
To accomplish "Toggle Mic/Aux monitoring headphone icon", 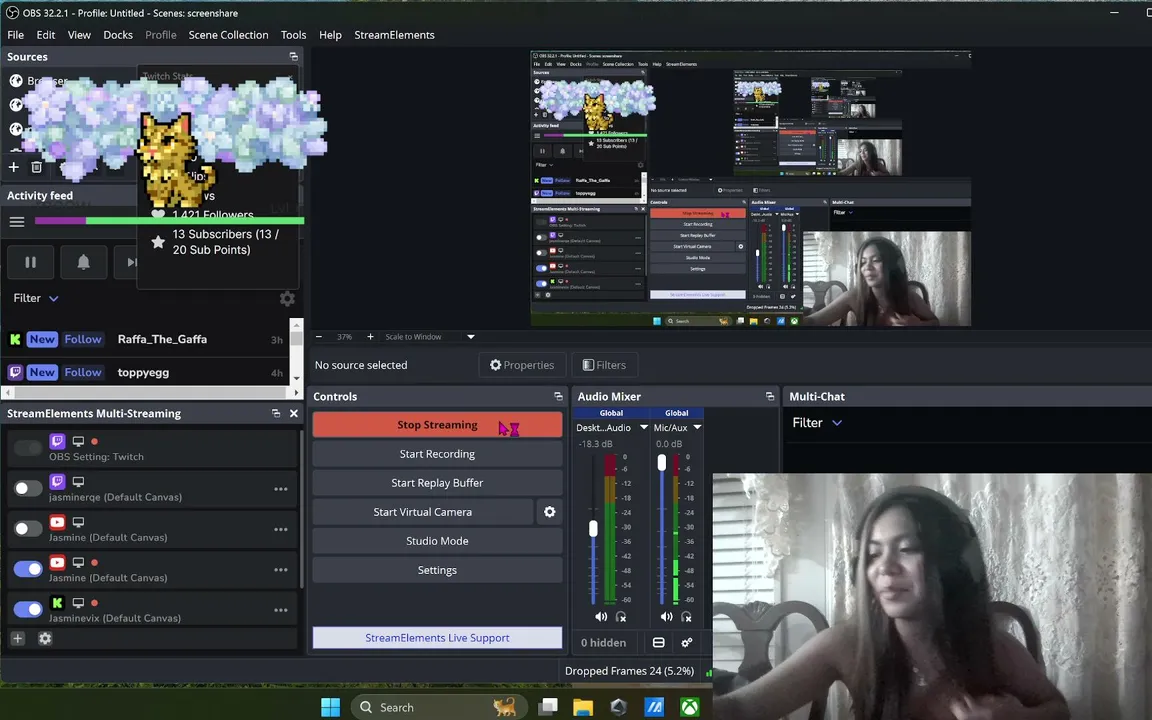I will [686, 617].
